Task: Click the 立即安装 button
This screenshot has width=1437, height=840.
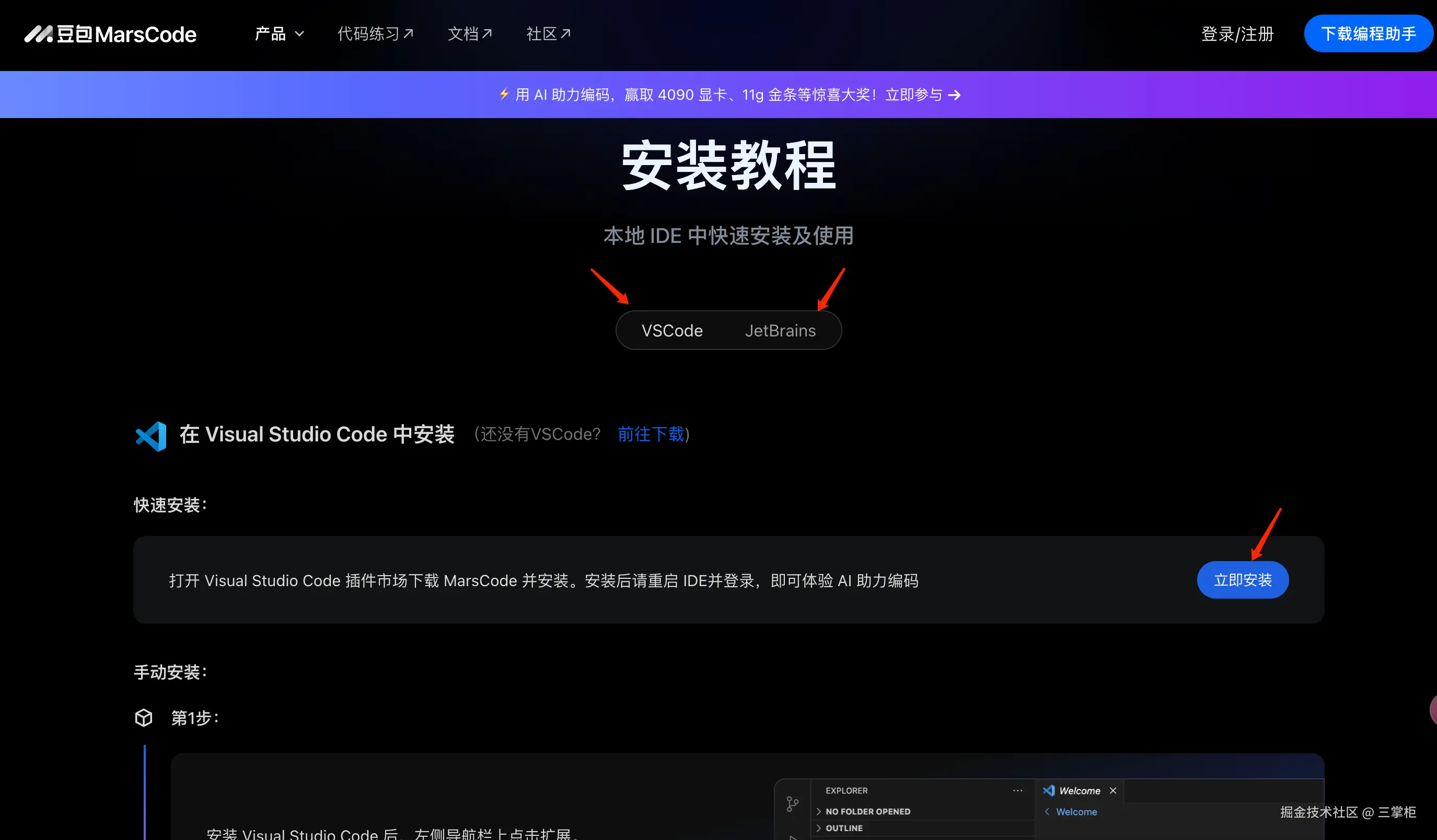Action: point(1242,580)
